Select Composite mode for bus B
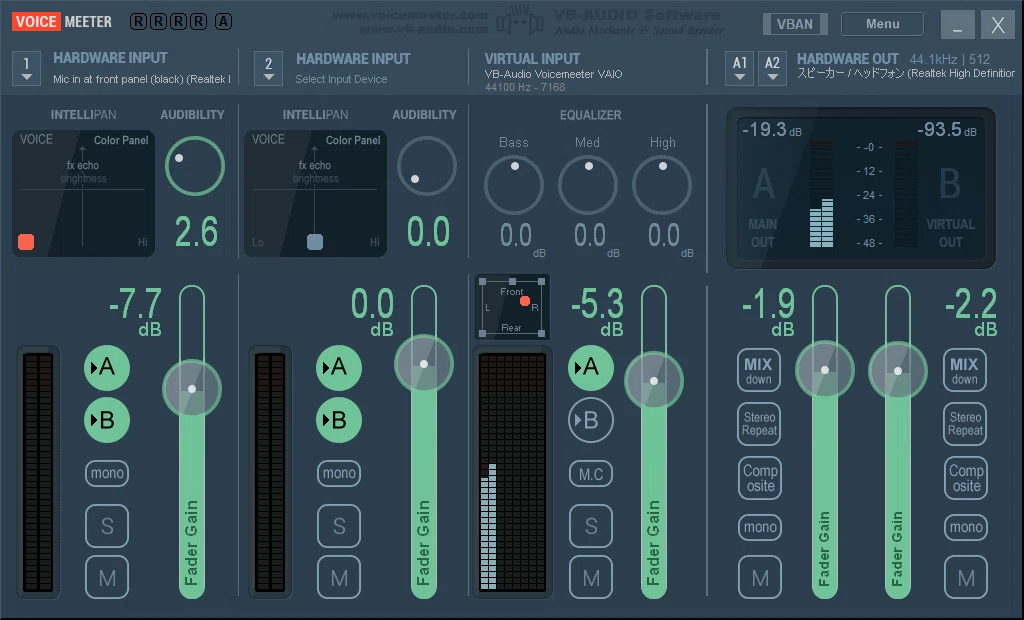 966,478
